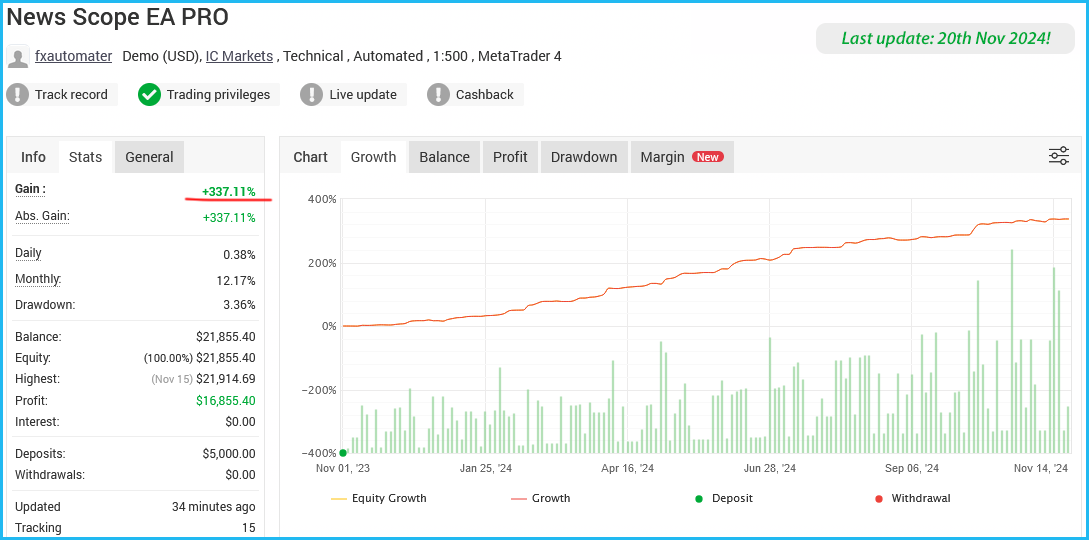Select the Growth chart tab
The height and width of the screenshot is (540, 1089).
pyautogui.click(x=374, y=157)
